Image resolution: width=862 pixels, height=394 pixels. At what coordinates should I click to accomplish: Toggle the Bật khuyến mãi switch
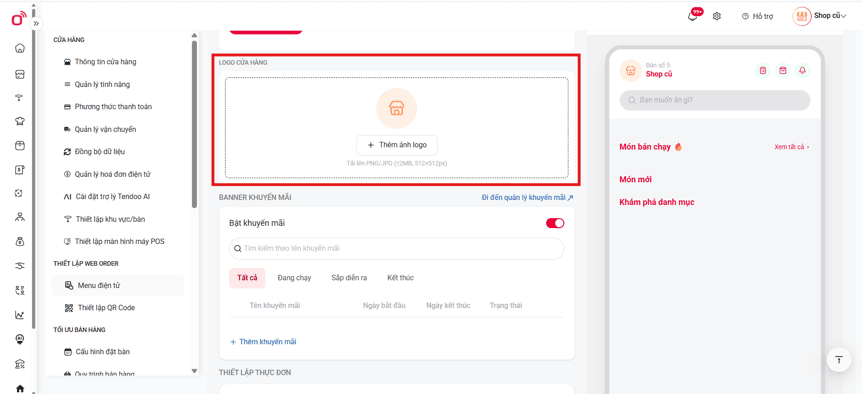[555, 223]
